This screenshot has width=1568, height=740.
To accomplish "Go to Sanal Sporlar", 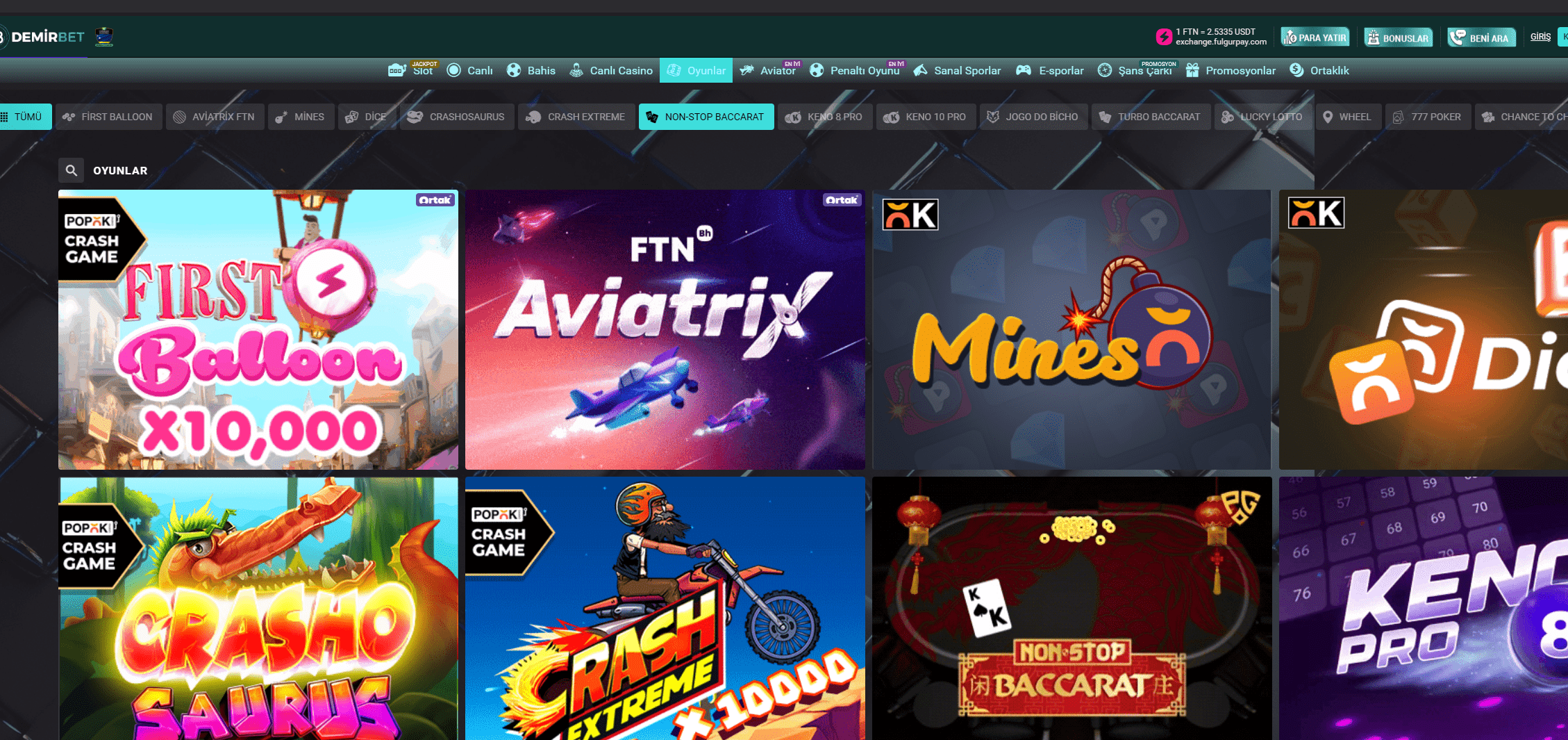I will [967, 71].
